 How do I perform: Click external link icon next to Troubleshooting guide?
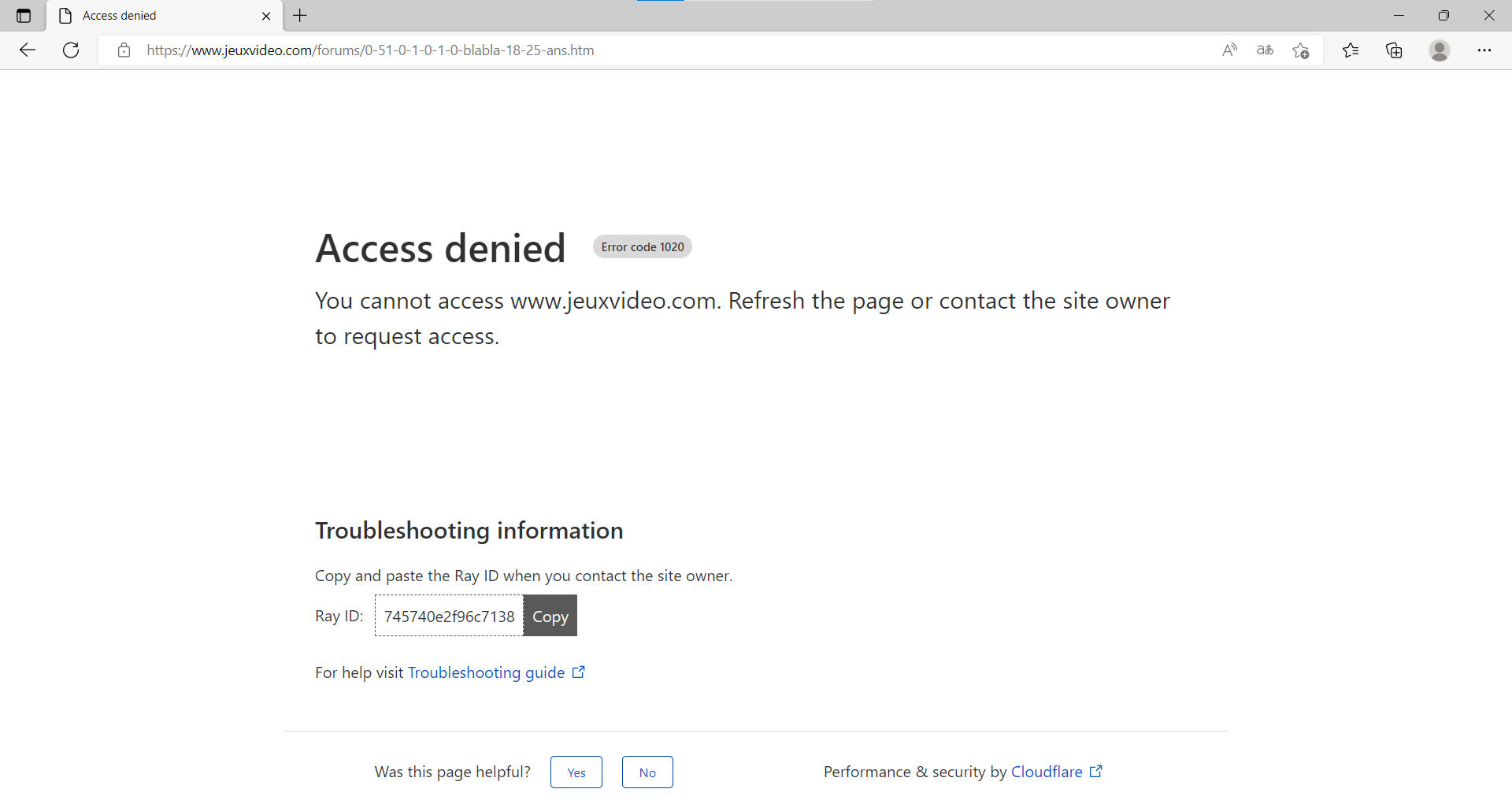coord(579,672)
